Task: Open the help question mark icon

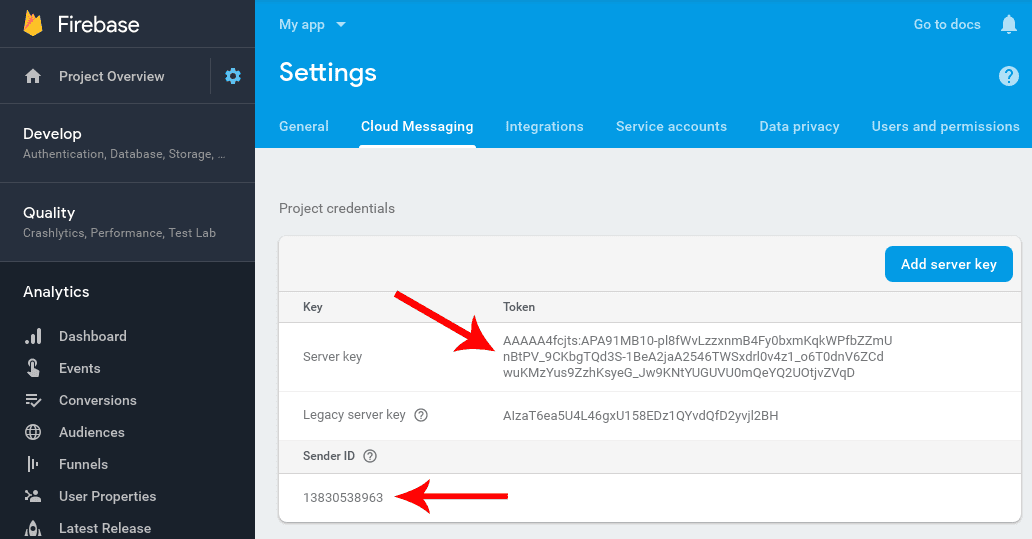Action: [x=1008, y=76]
